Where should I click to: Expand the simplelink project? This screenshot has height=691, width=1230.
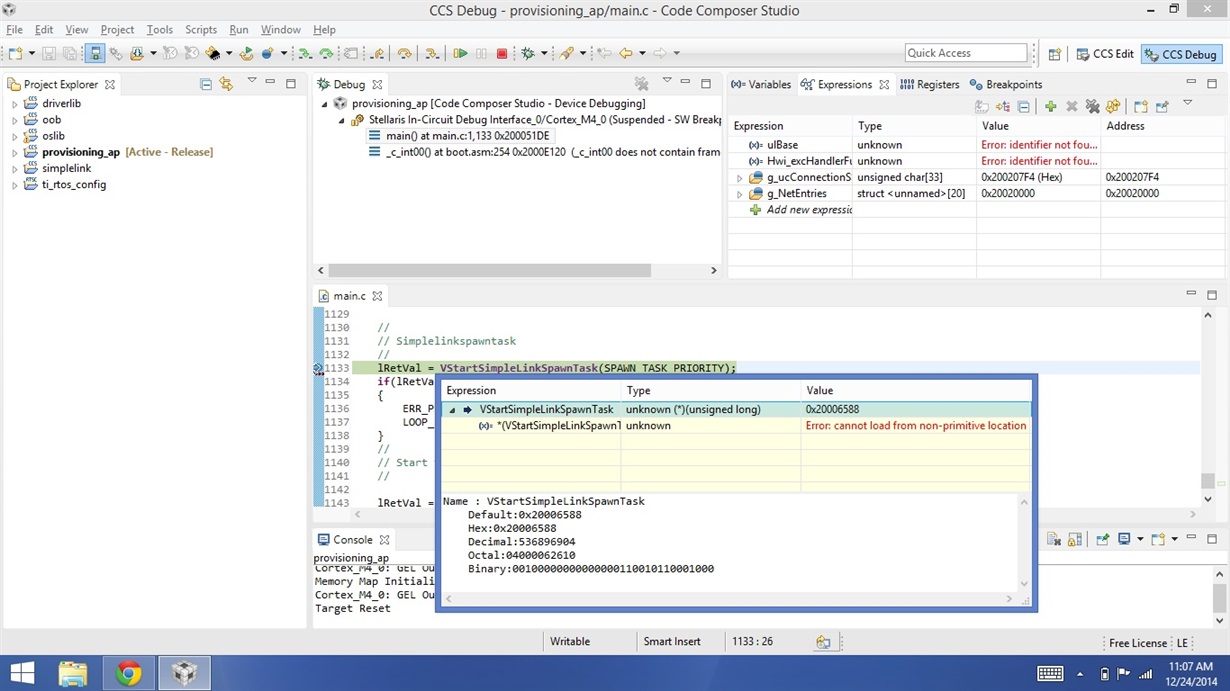[x=14, y=168]
